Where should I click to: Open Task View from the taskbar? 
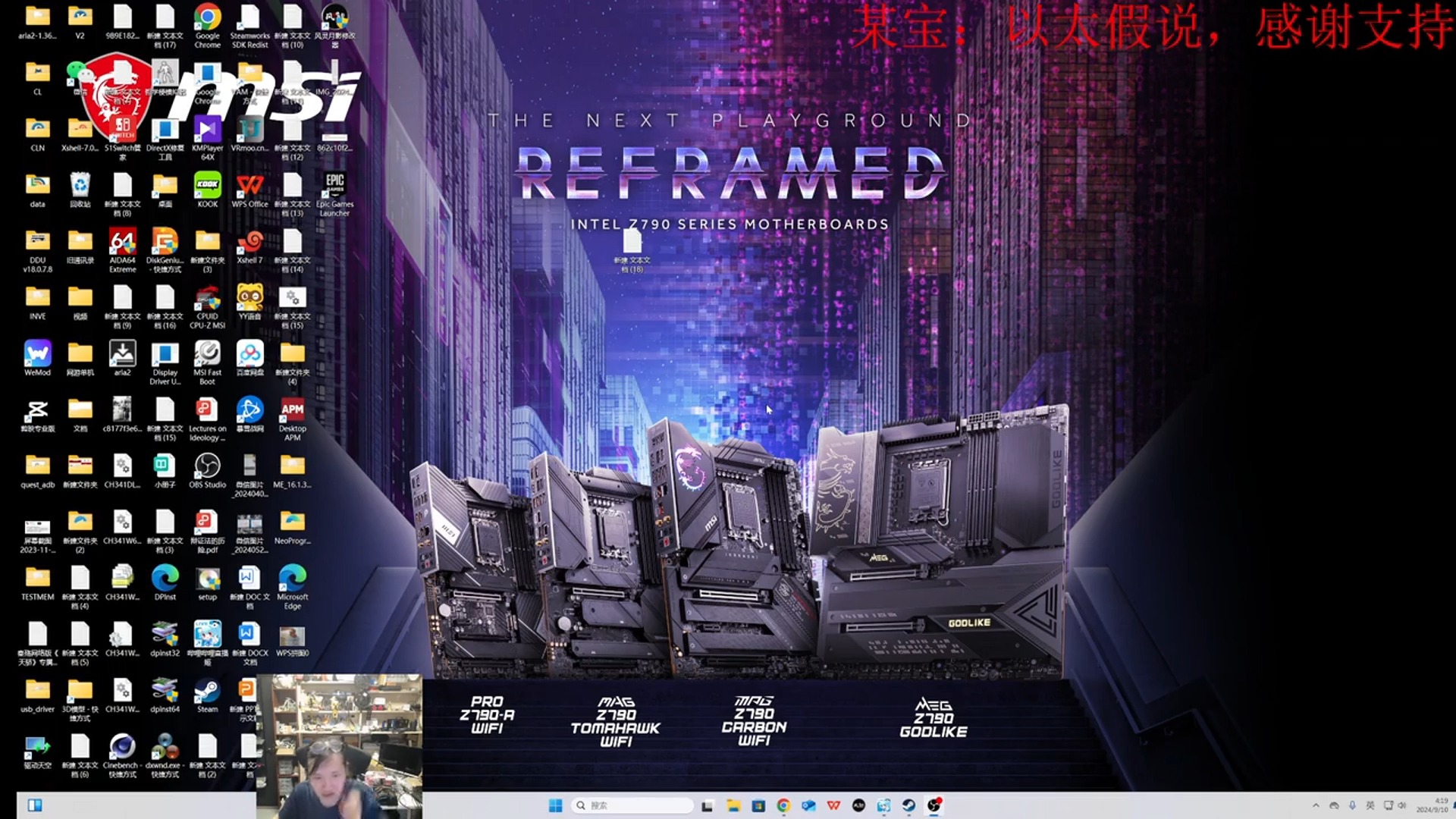pyautogui.click(x=707, y=805)
